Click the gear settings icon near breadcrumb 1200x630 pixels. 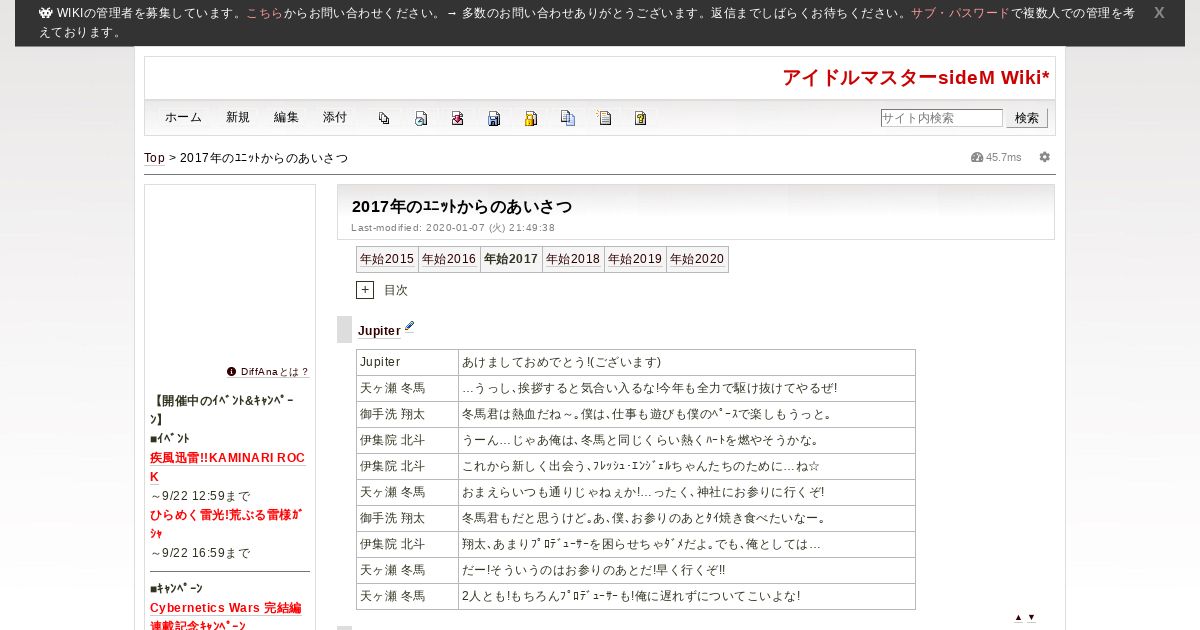1045,157
